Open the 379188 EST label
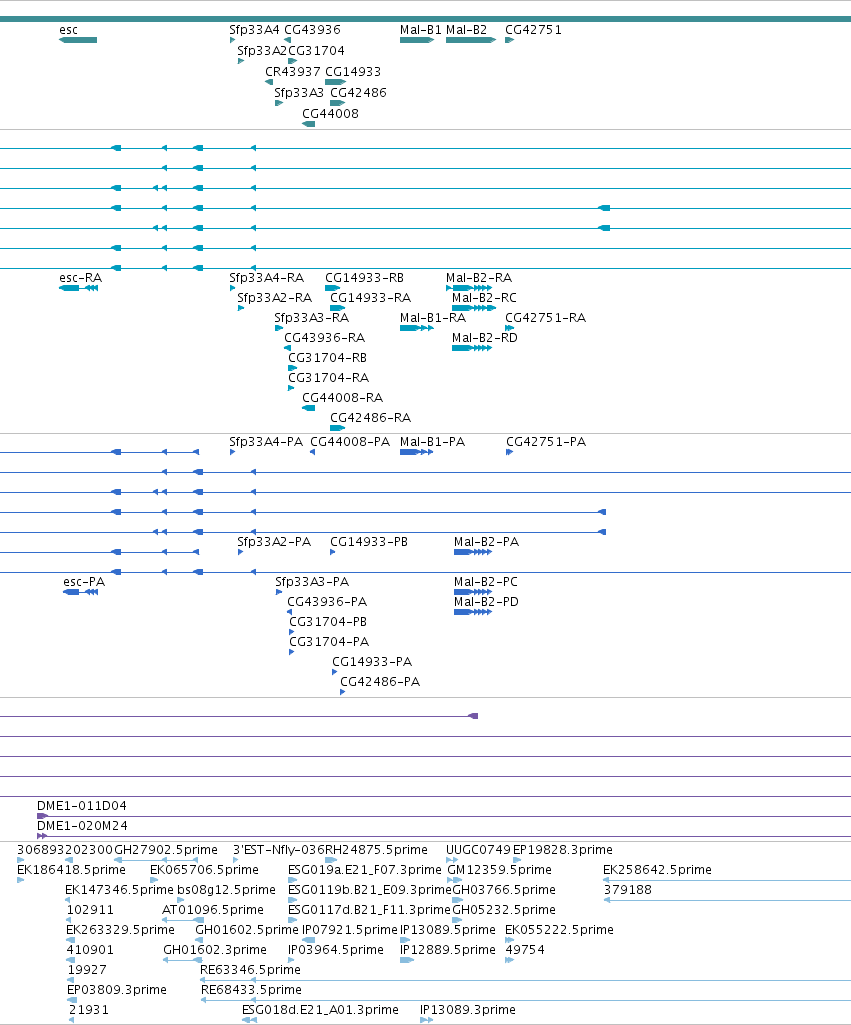Image resolution: width=851 pixels, height=1025 pixels. click(x=627, y=890)
